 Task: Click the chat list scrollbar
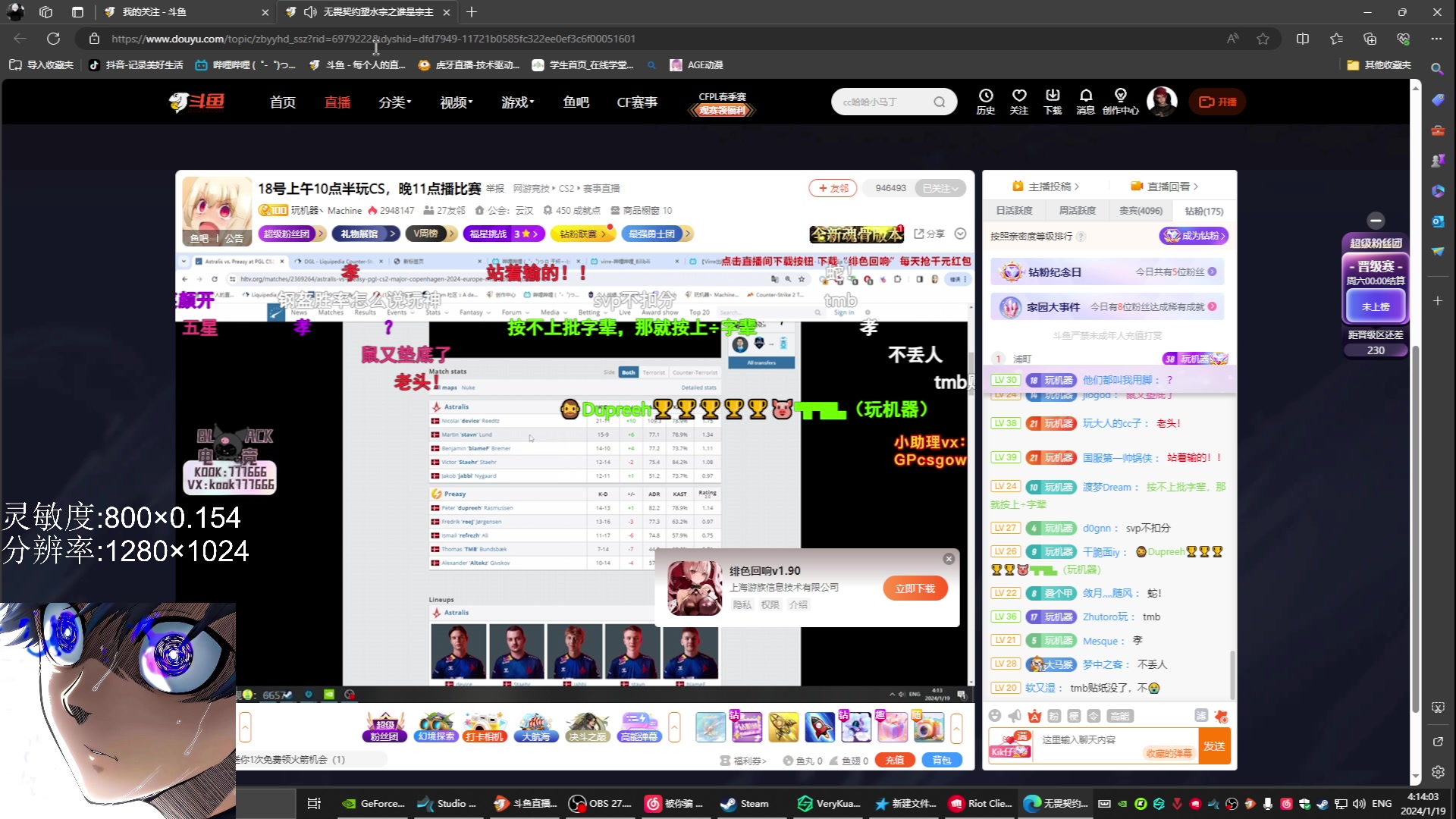(x=1232, y=675)
